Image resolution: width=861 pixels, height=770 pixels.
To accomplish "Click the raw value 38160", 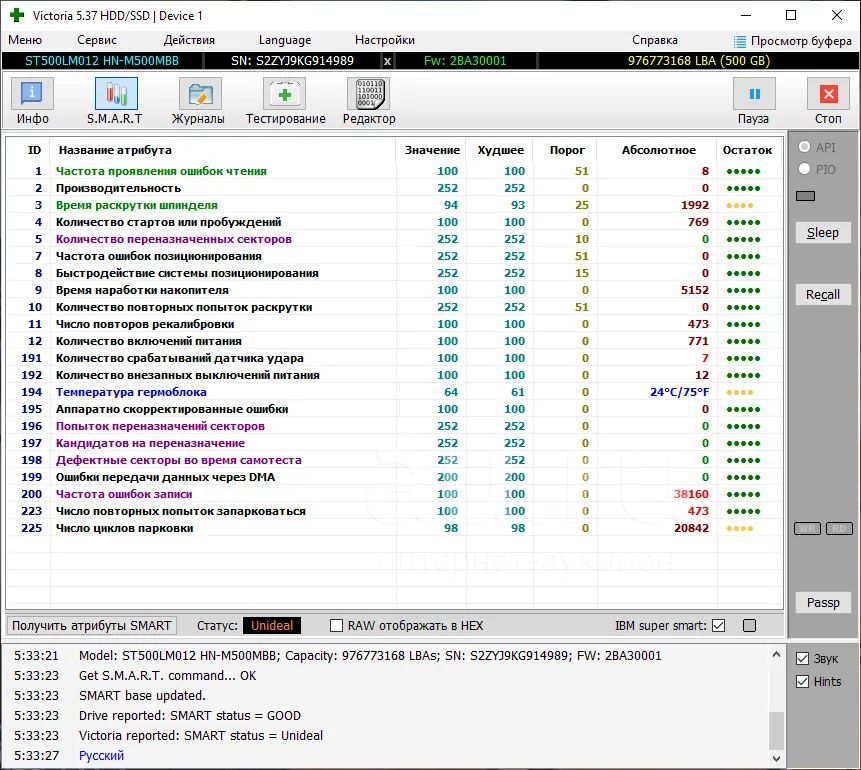I will (x=691, y=494).
